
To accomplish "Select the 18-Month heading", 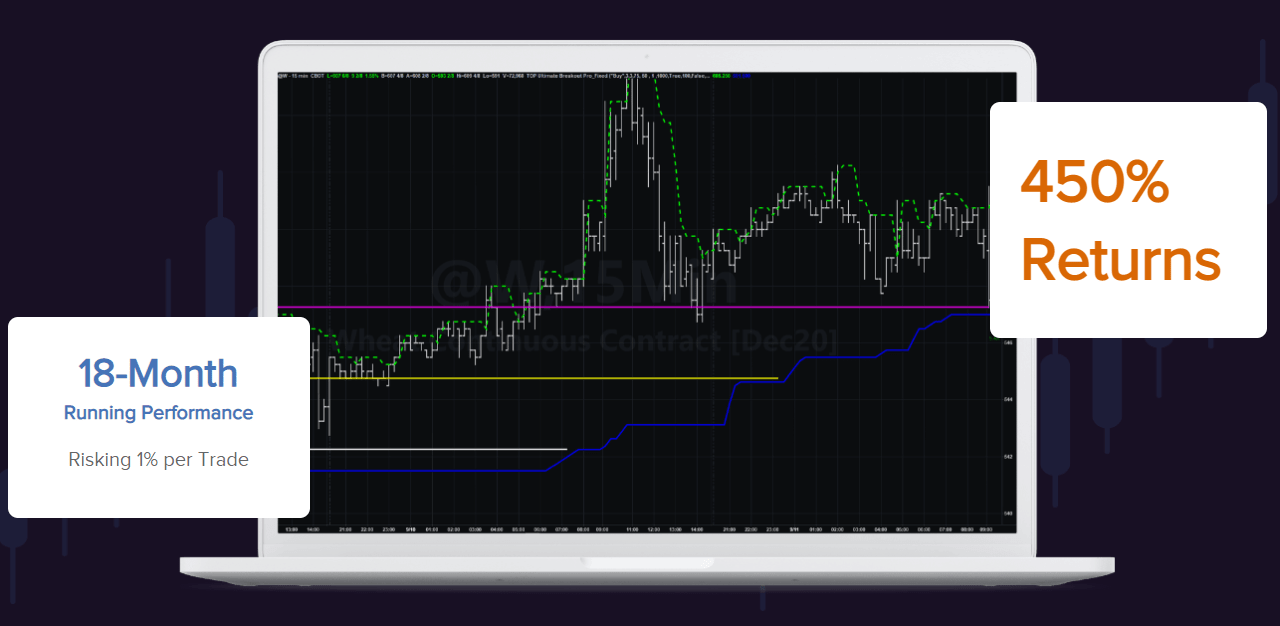I will [158, 373].
